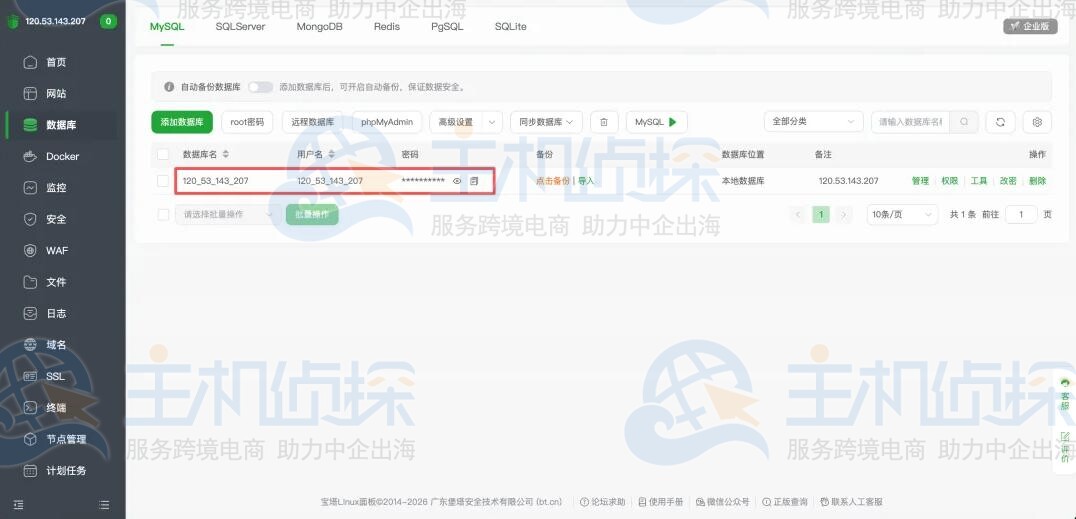Expand the 高级设置 dropdown arrow

[492, 122]
